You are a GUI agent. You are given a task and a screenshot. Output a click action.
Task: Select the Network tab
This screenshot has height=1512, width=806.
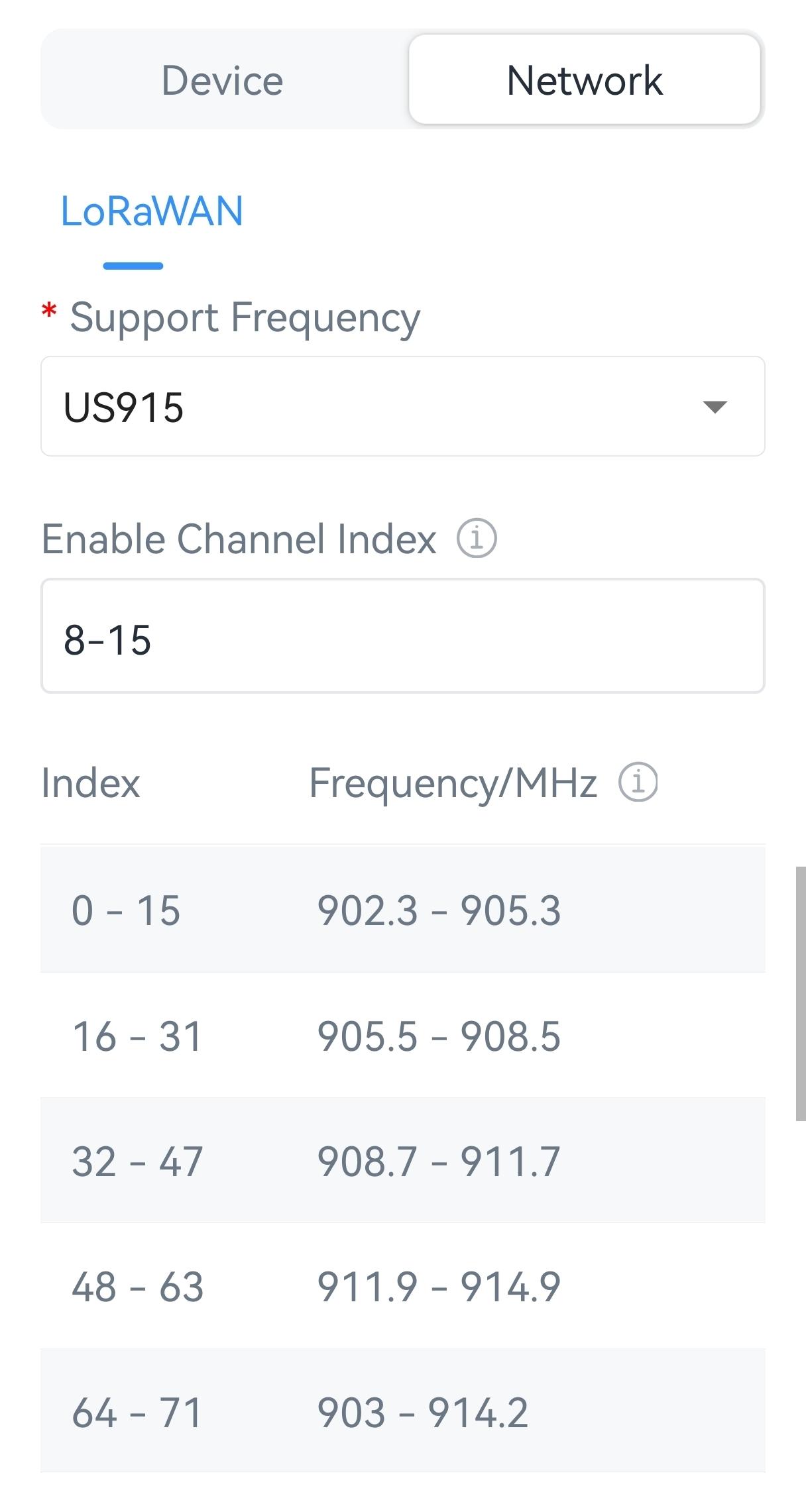point(584,80)
